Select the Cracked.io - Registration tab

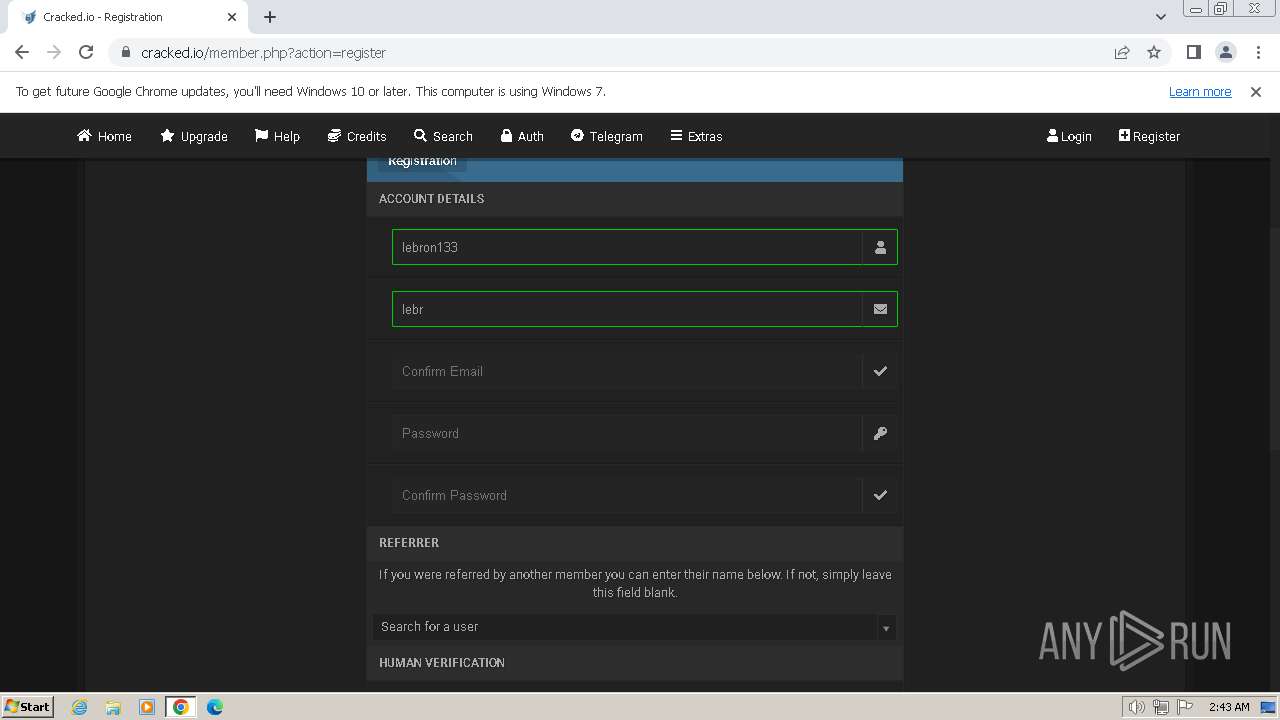pos(130,17)
